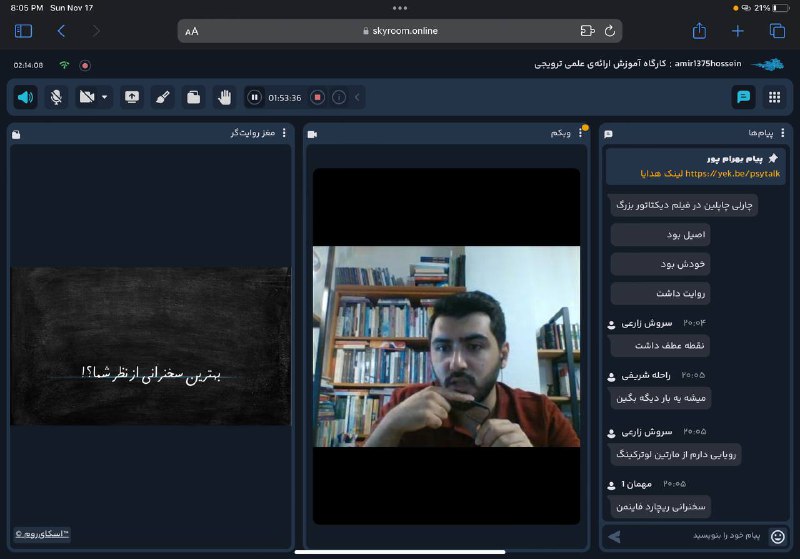
Task: Open the Safari share icon
Action: 699,31
